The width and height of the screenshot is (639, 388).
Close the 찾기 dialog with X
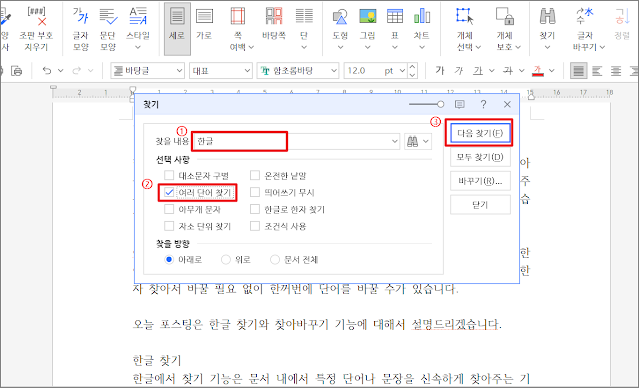pos(507,104)
